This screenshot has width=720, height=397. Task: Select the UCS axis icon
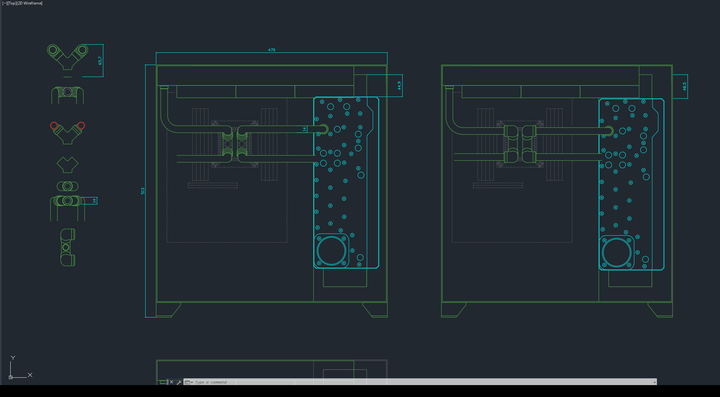pyautogui.click(x=20, y=368)
